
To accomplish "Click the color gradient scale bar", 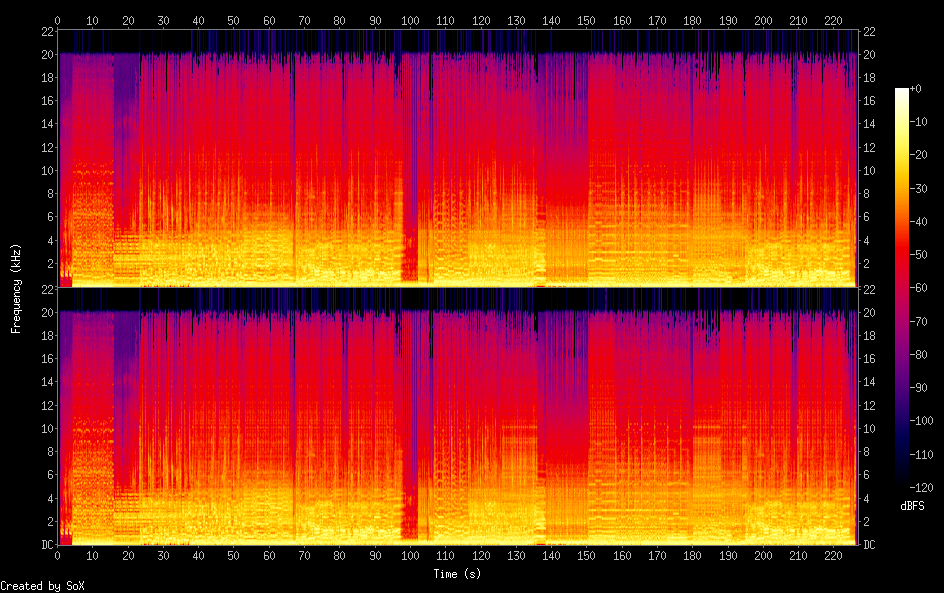I will [901, 288].
